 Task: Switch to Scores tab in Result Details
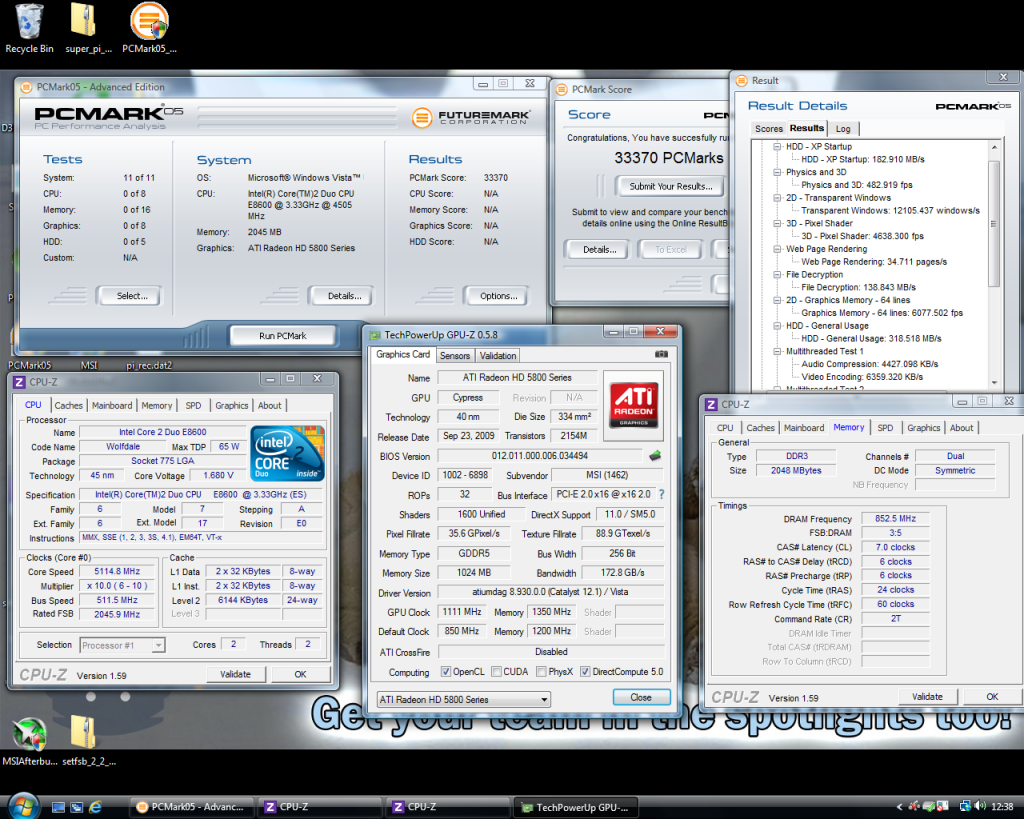tap(769, 129)
